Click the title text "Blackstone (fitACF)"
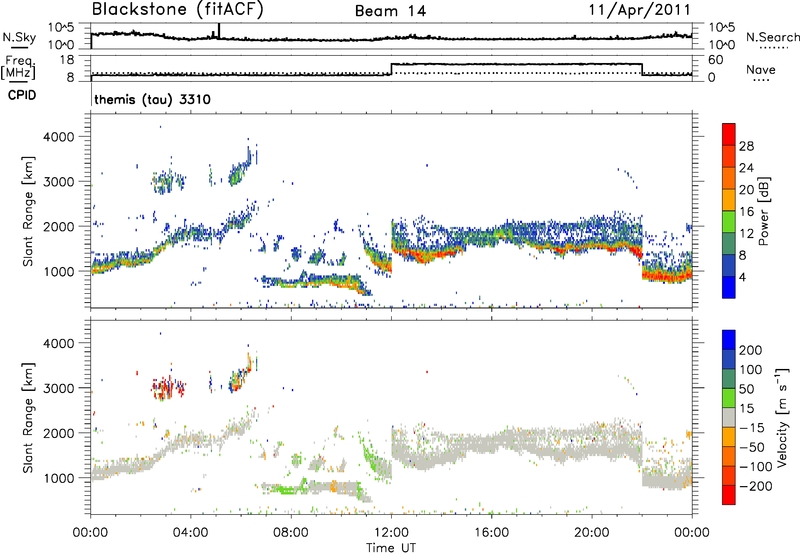The width and height of the screenshot is (800, 554). tap(178, 10)
